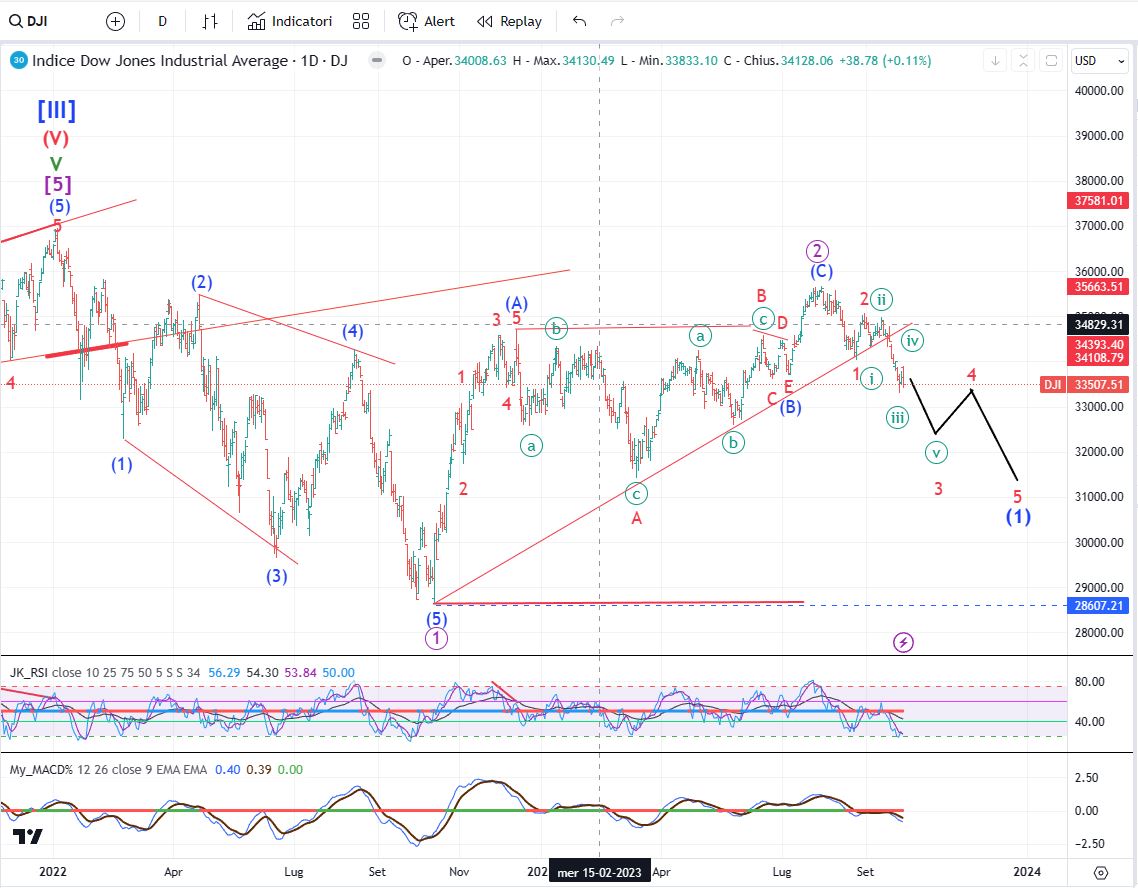Click the closing price value 34128.06
This screenshot has width=1138, height=888.
pos(807,61)
